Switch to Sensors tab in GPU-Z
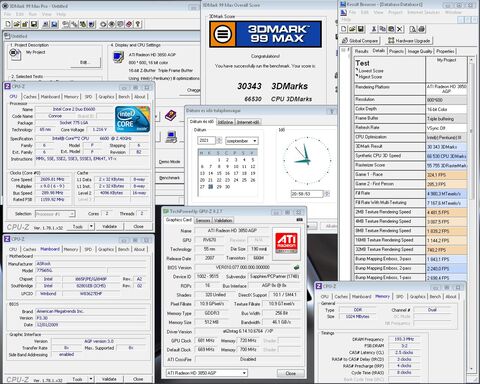Image resolution: width=480 pixels, height=384 pixels. [x=203, y=220]
